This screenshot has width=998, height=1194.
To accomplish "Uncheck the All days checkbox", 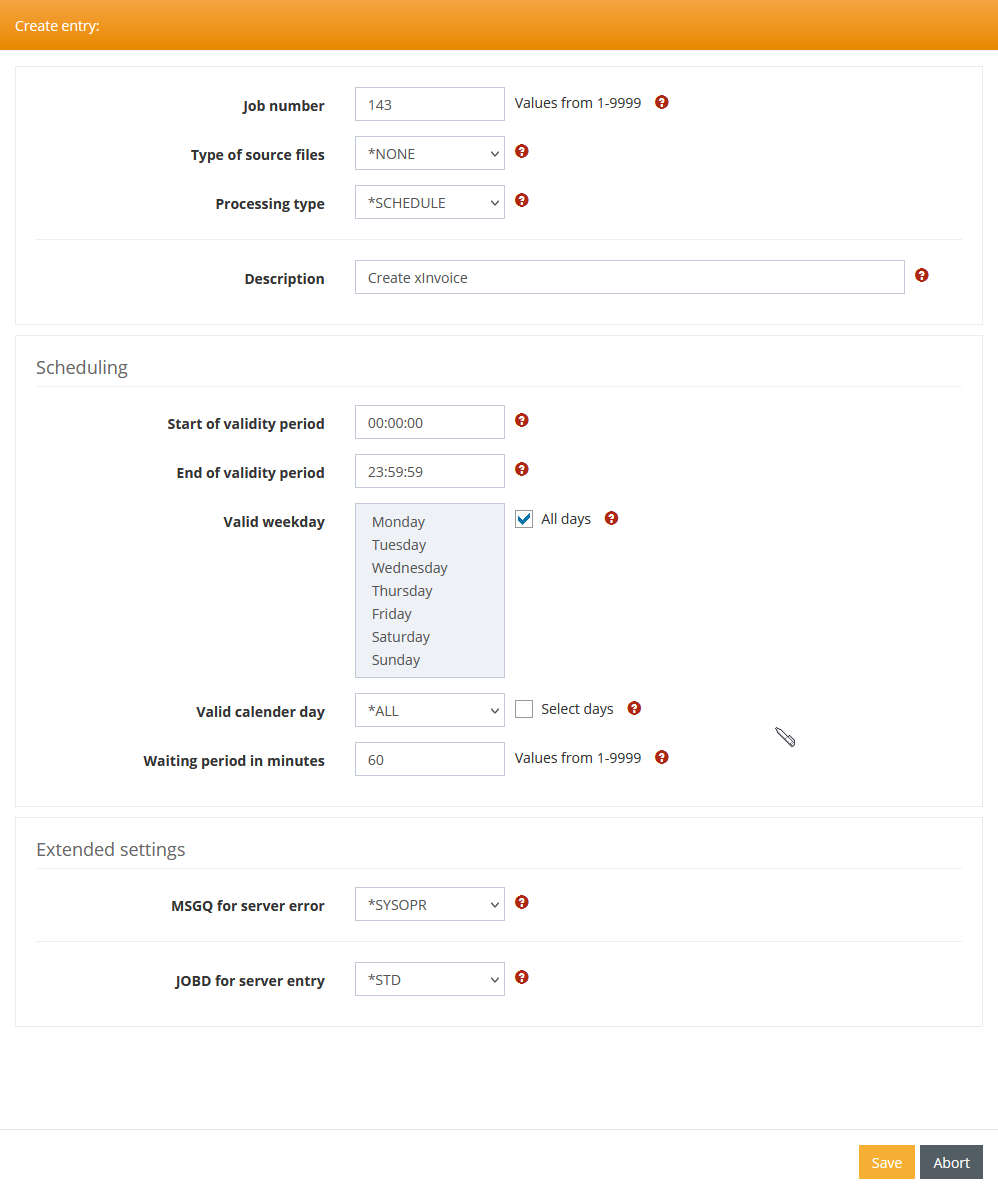I will [x=524, y=519].
